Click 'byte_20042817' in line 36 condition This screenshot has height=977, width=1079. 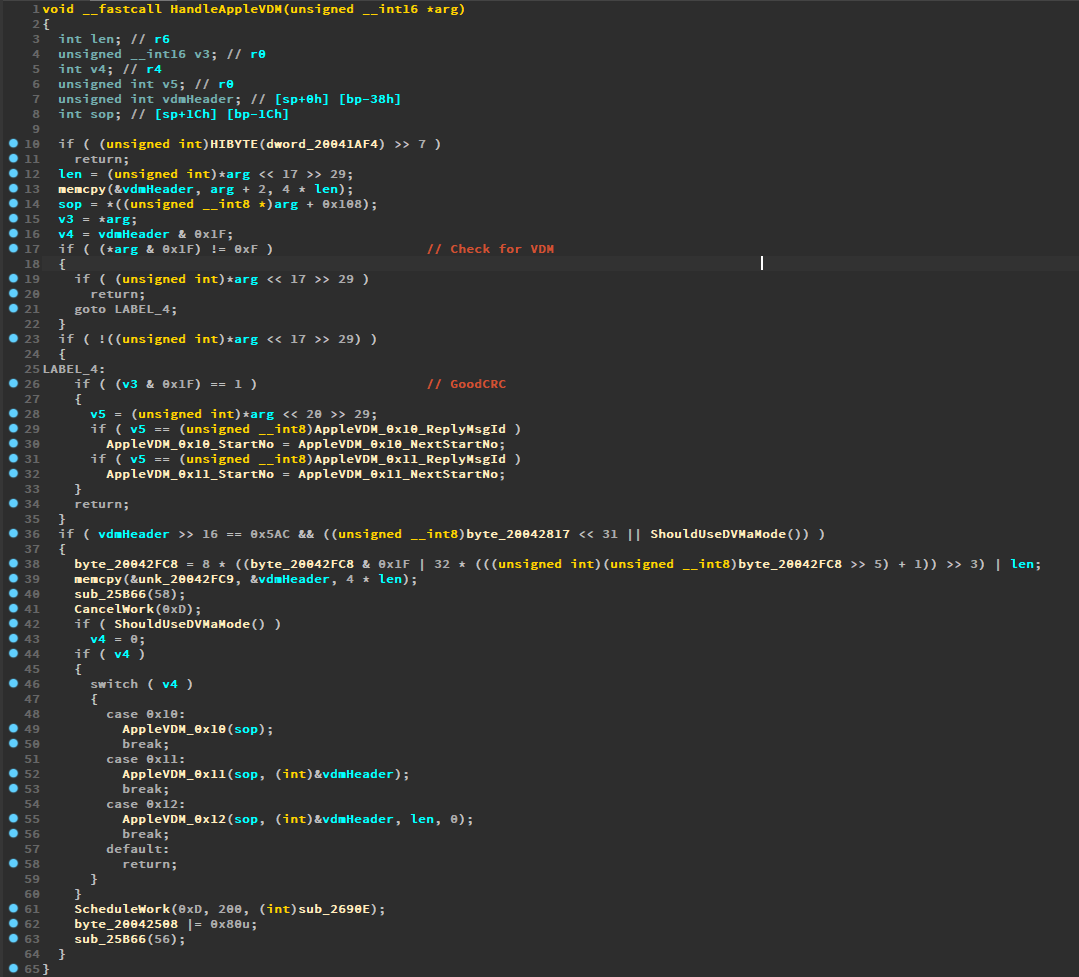(x=517, y=534)
